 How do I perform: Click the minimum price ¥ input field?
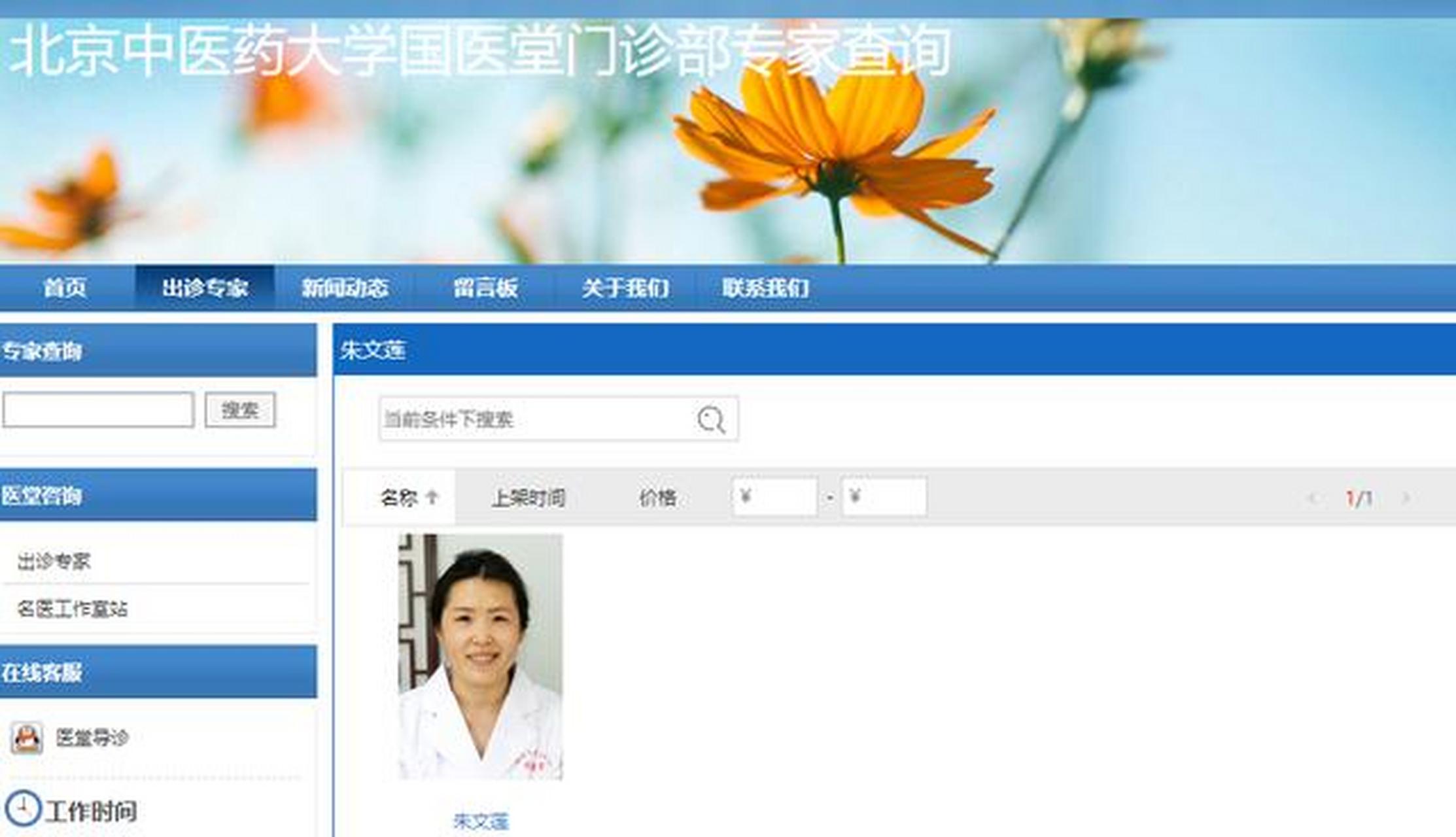tap(775, 497)
